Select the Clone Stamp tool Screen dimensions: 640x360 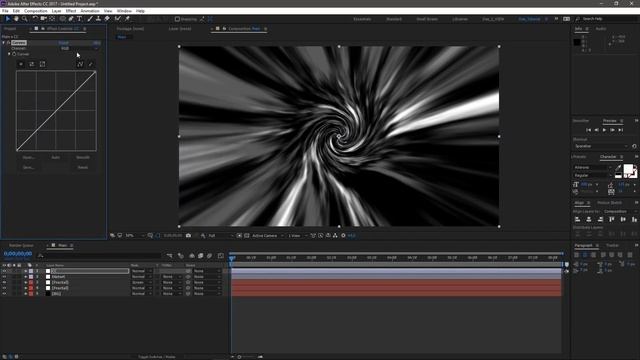coord(98,19)
